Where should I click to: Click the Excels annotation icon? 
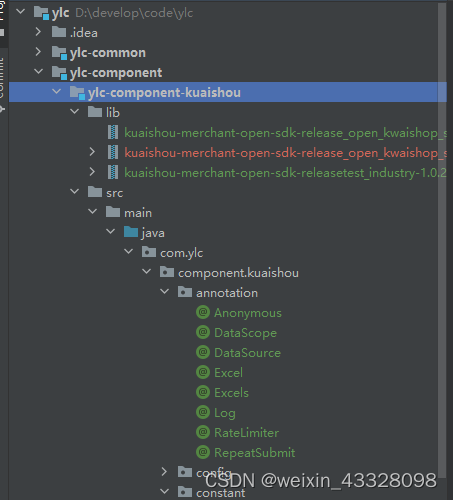(203, 392)
